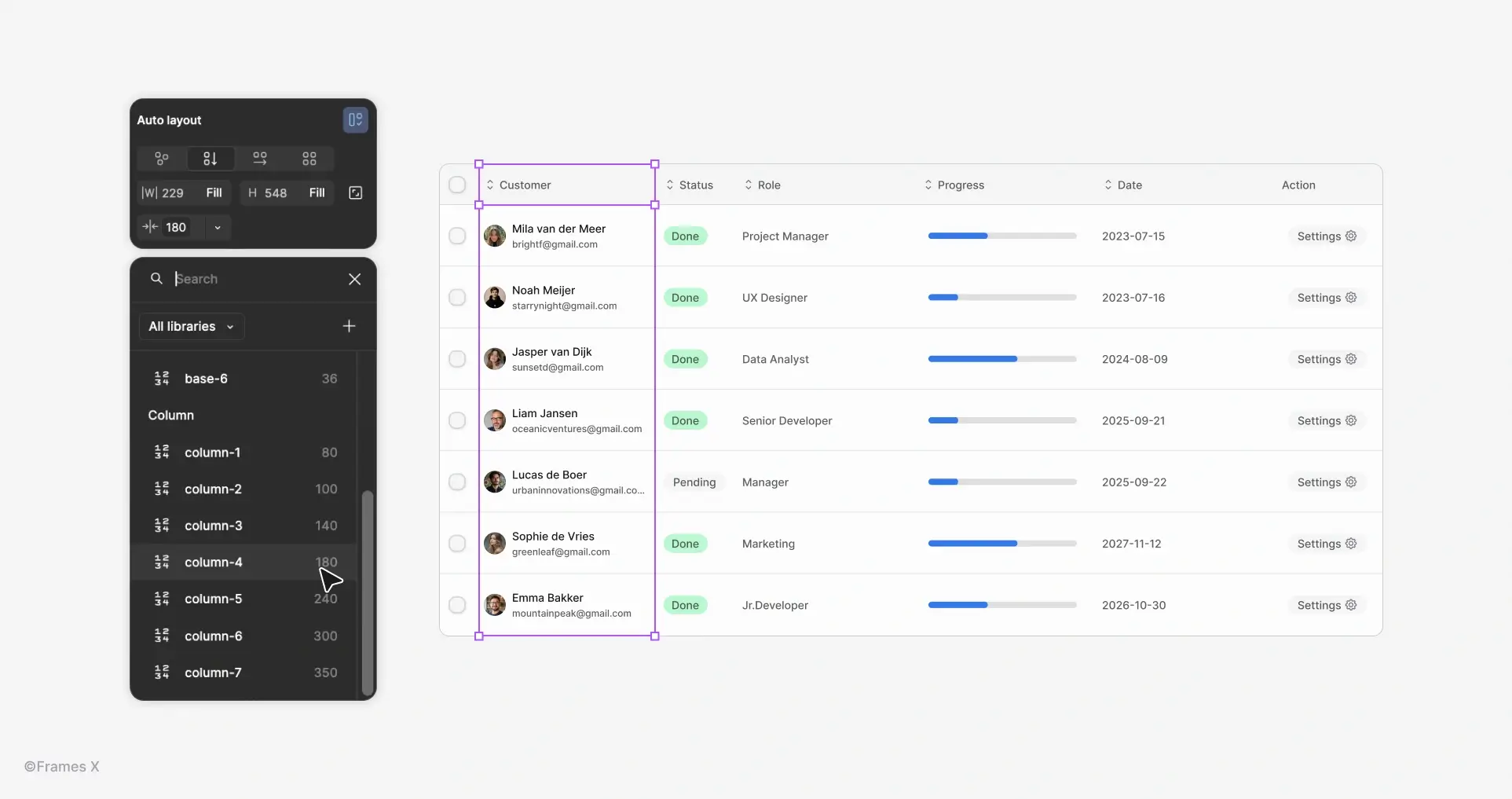Open the auto layout advanced settings icon
1512x799 pixels.
(x=355, y=120)
